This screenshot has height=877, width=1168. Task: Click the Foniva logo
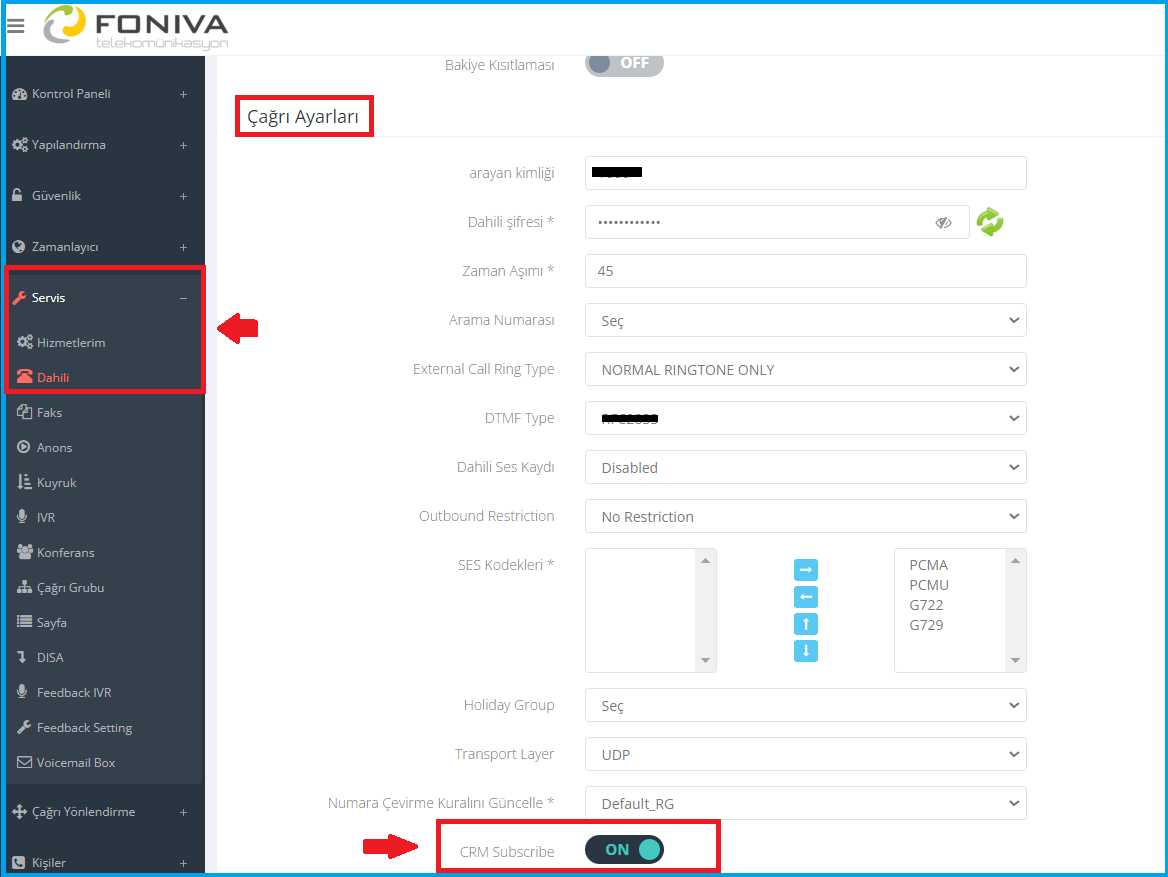pyautogui.click(x=136, y=28)
